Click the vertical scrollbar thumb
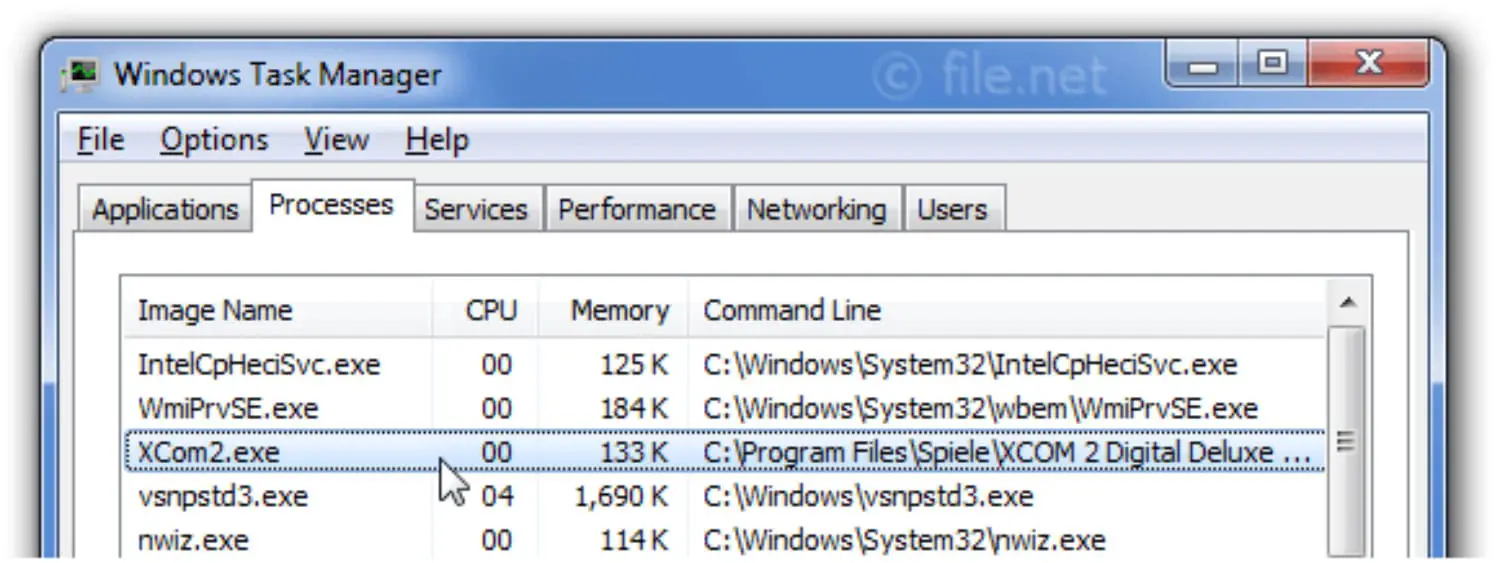 point(1347,440)
